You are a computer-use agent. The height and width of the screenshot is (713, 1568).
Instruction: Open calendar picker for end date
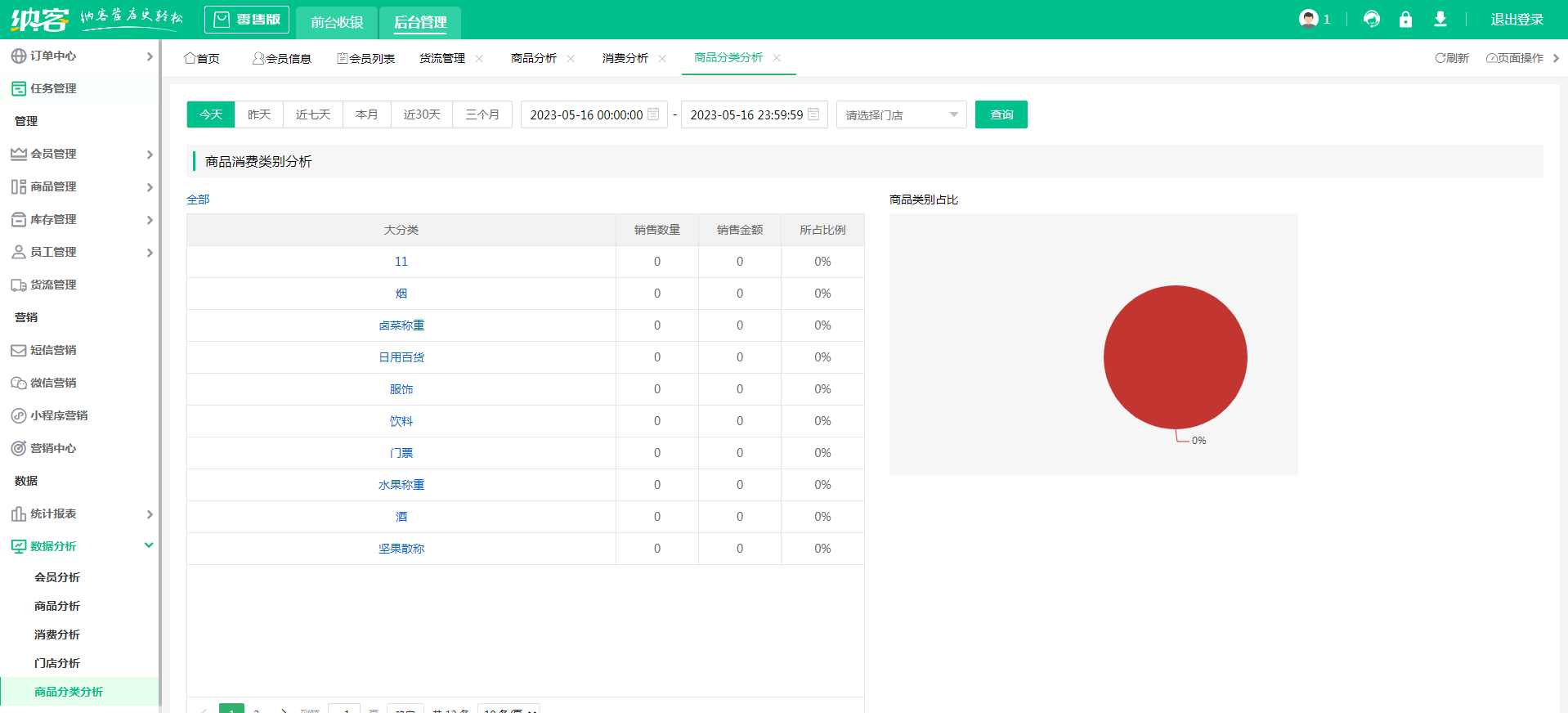(x=813, y=114)
